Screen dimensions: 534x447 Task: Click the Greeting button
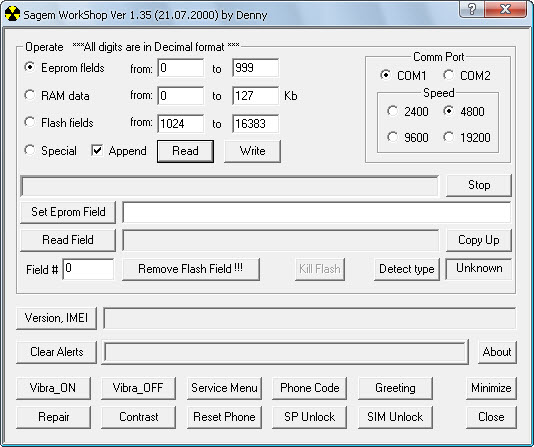click(x=395, y=388)
